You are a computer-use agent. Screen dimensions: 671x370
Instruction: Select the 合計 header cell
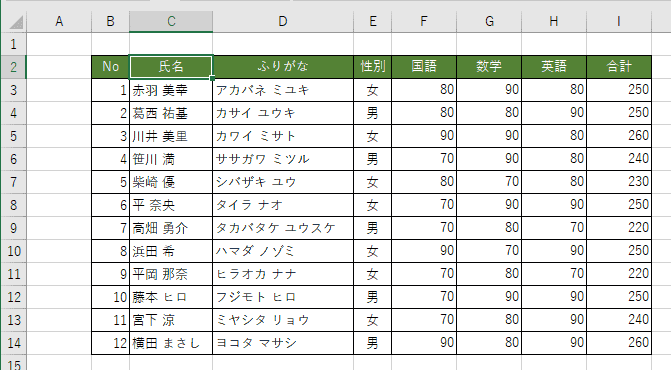pos(619,67)
